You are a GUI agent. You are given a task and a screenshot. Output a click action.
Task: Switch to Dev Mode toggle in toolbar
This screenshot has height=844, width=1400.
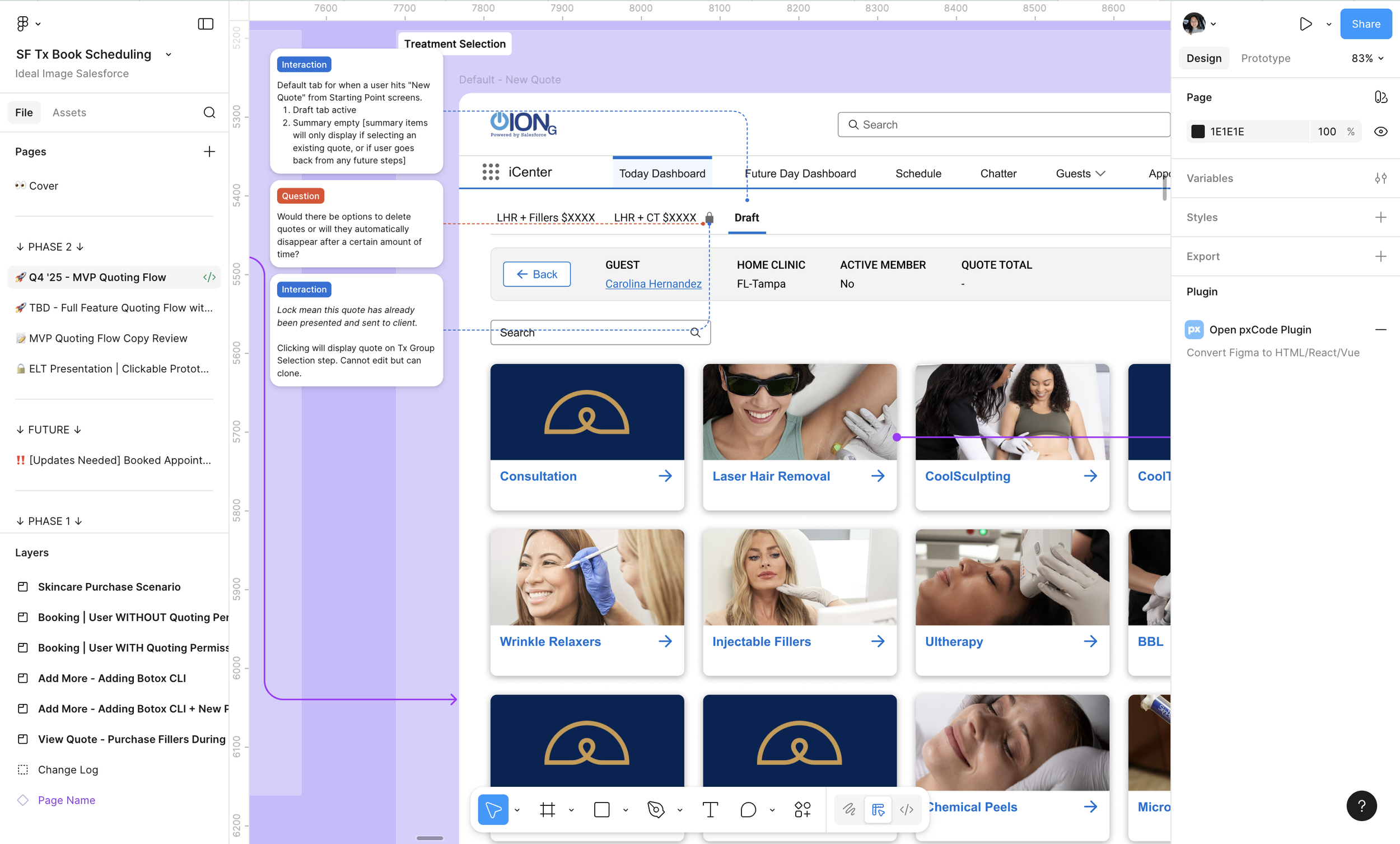coord(906,809)
